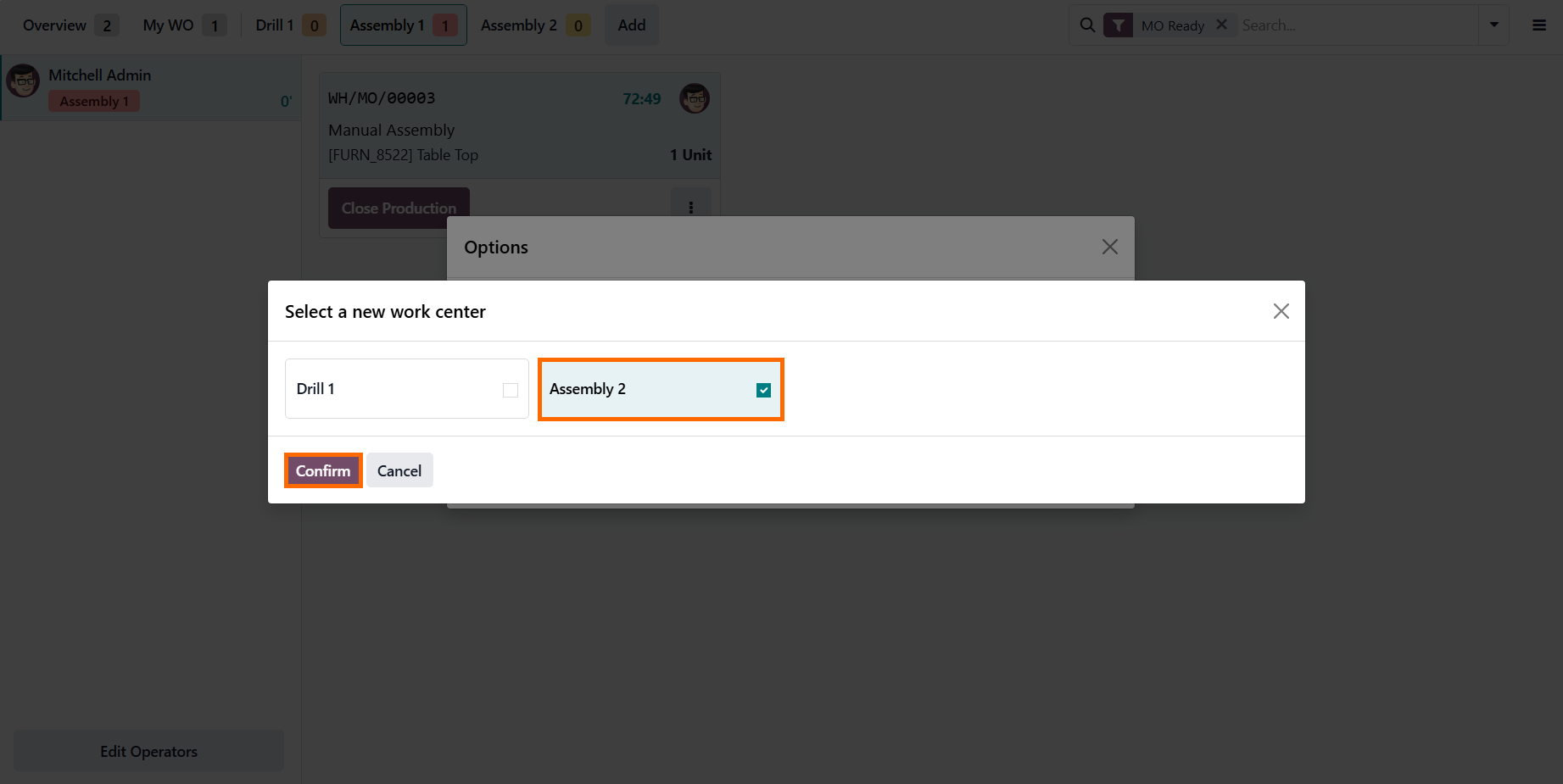Remove the MO Ready filter

pyautogui.click(x=1221, y=25)
